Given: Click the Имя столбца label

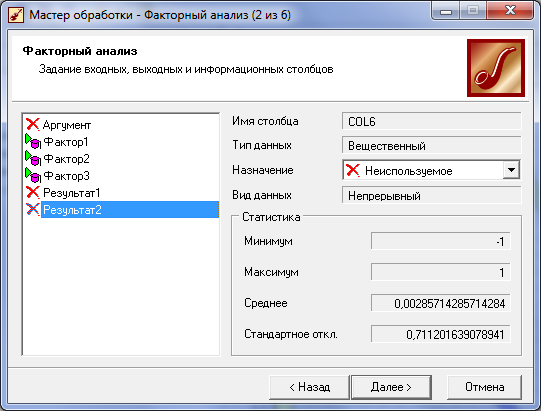Looking at the screenshot, I should click(265, 121).
